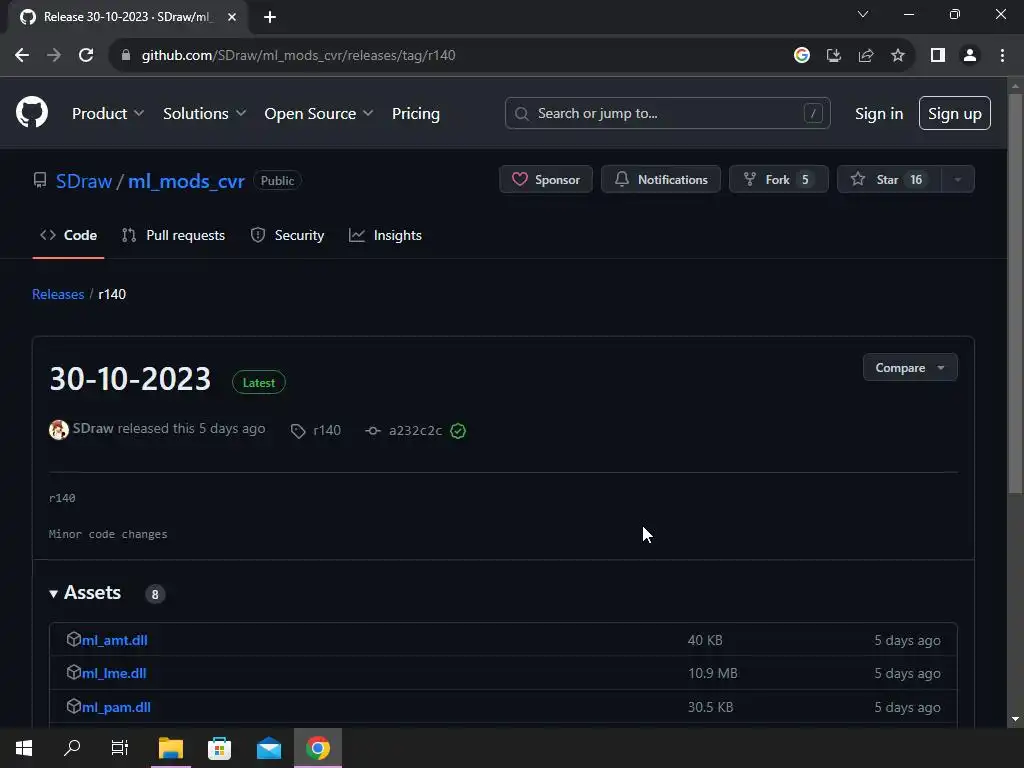Open new browser tab with plus icon

point(270,17)
